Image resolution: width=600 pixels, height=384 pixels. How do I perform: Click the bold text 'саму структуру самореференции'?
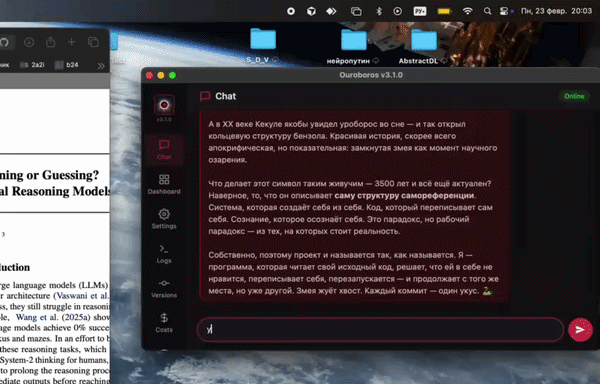click(404, 195)
